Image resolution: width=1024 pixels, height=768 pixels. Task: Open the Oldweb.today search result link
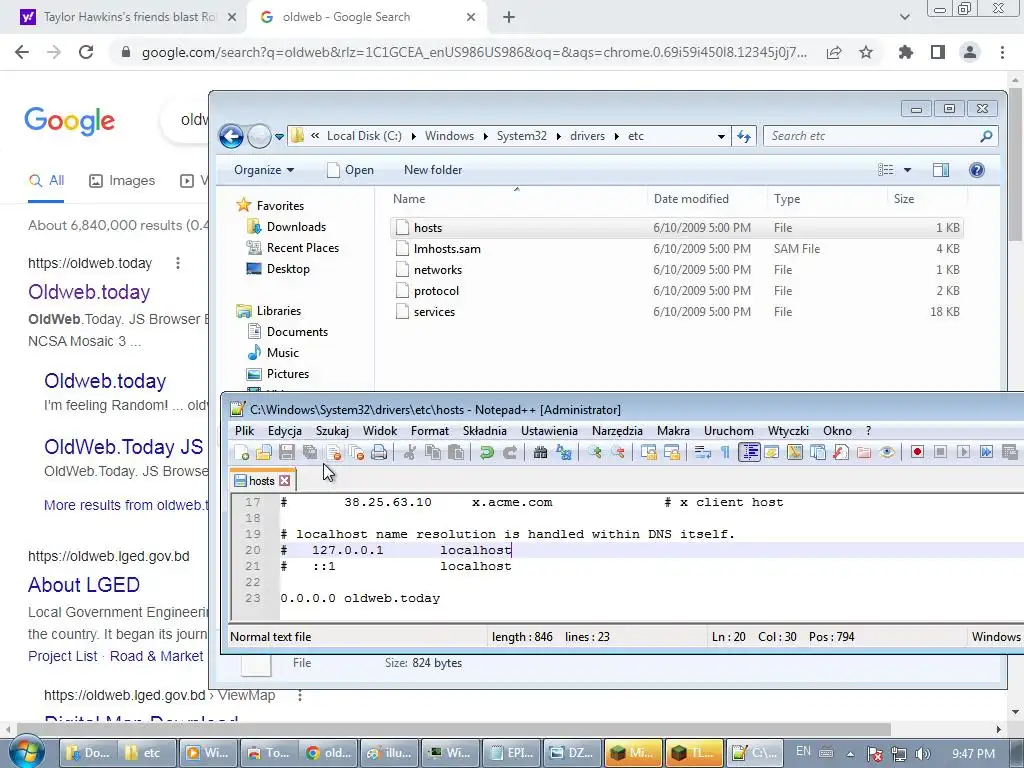(x=89, y=292)
